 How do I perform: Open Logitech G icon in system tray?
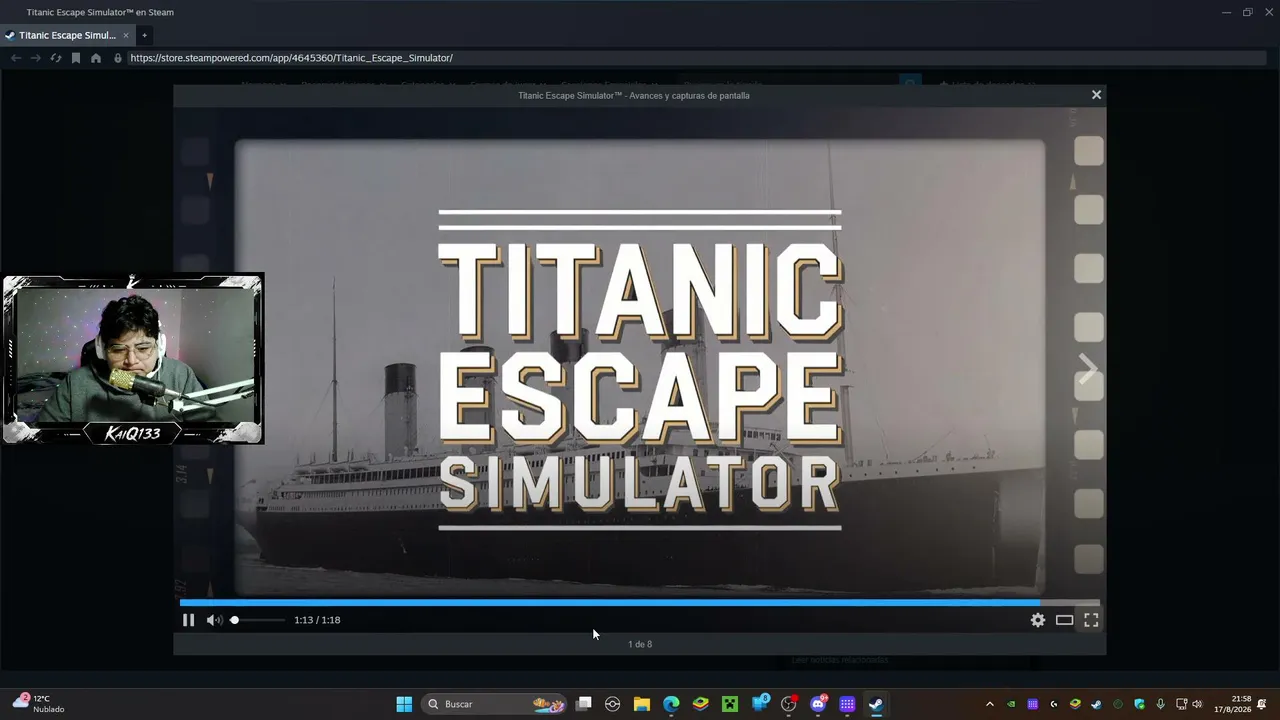pos(1054,704)
